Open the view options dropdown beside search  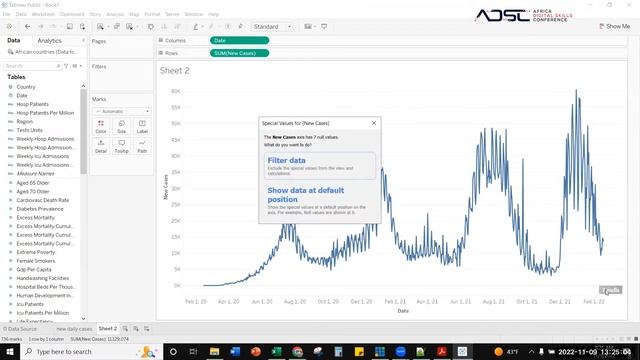77,66
